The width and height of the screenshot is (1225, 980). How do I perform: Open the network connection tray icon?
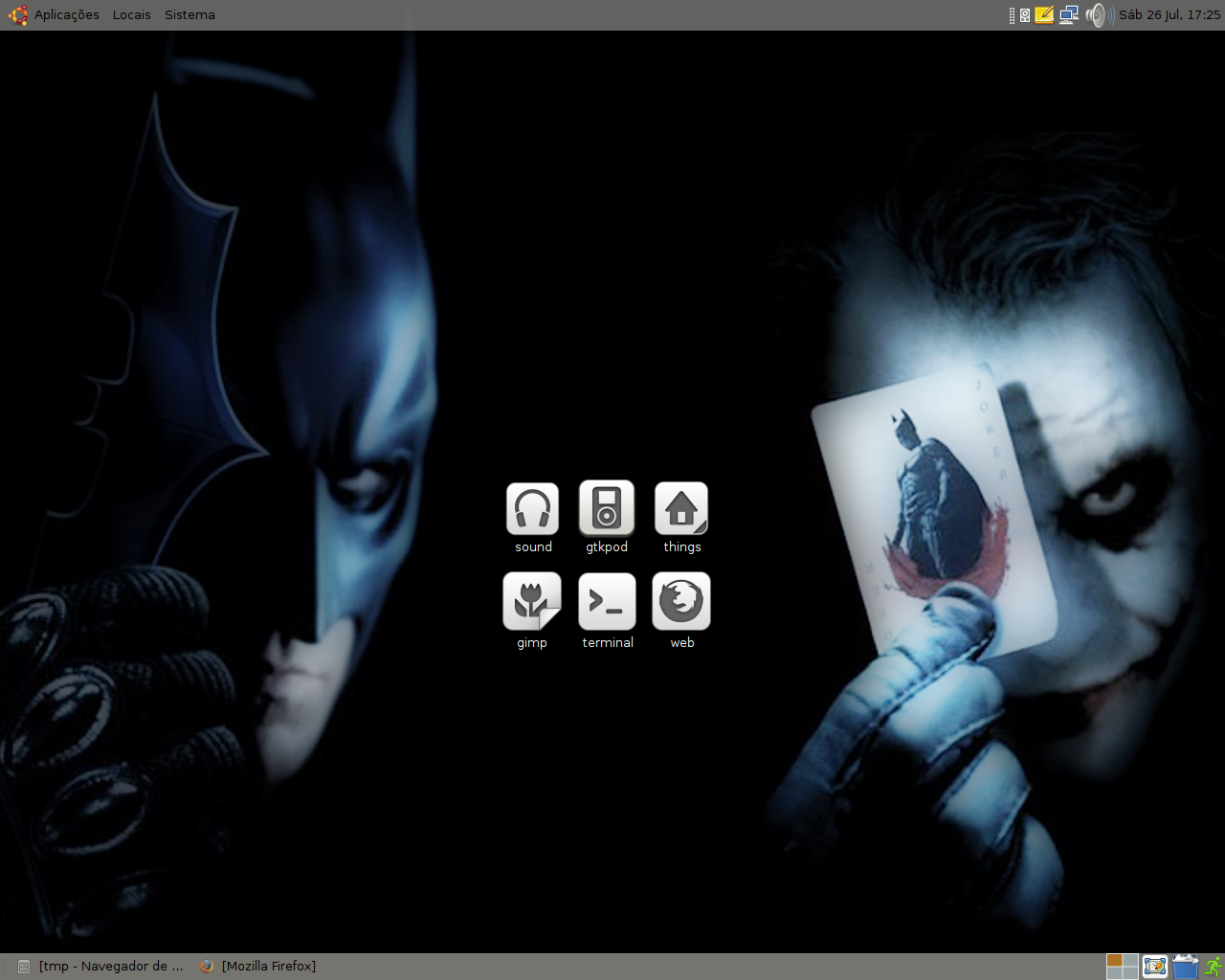(1069, 15)
